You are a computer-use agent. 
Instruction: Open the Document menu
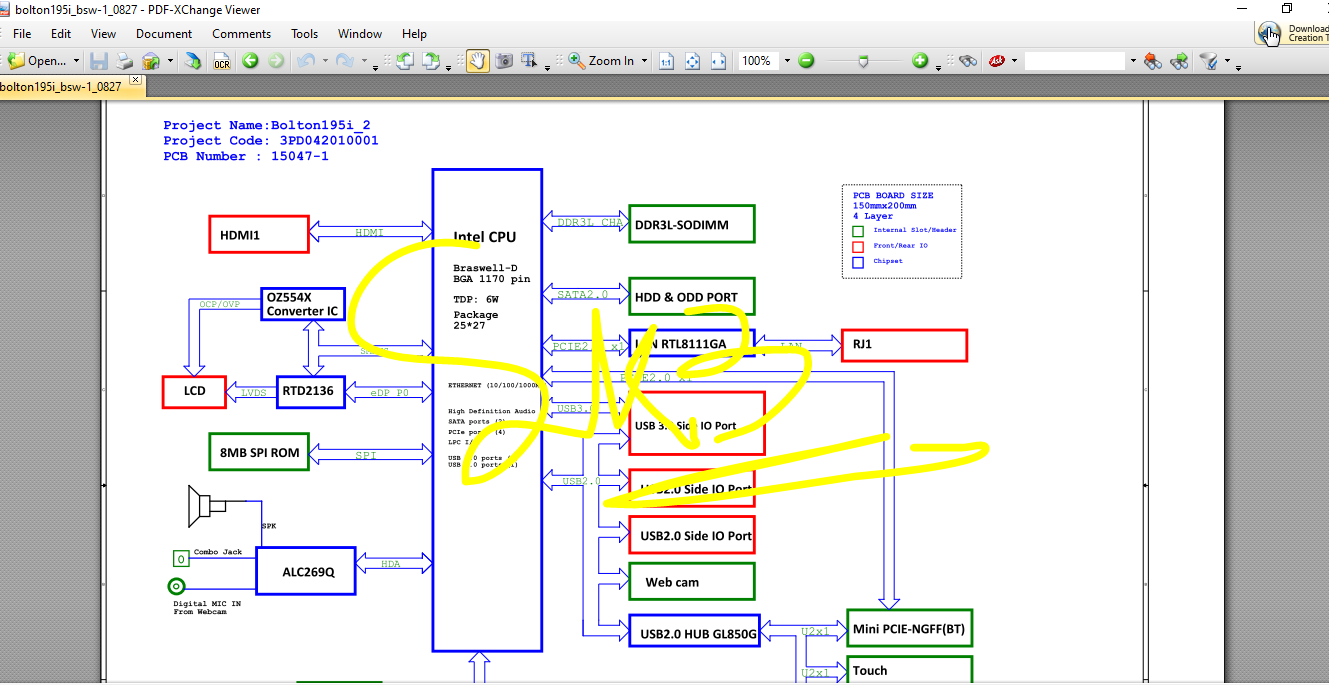[164, 33]
